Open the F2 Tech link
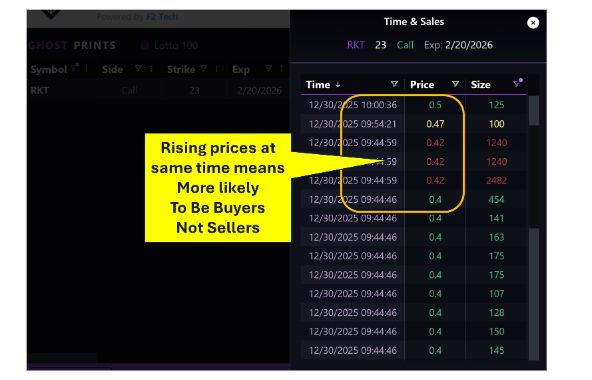This screenshot has width=592, height=380. point(162,17)
